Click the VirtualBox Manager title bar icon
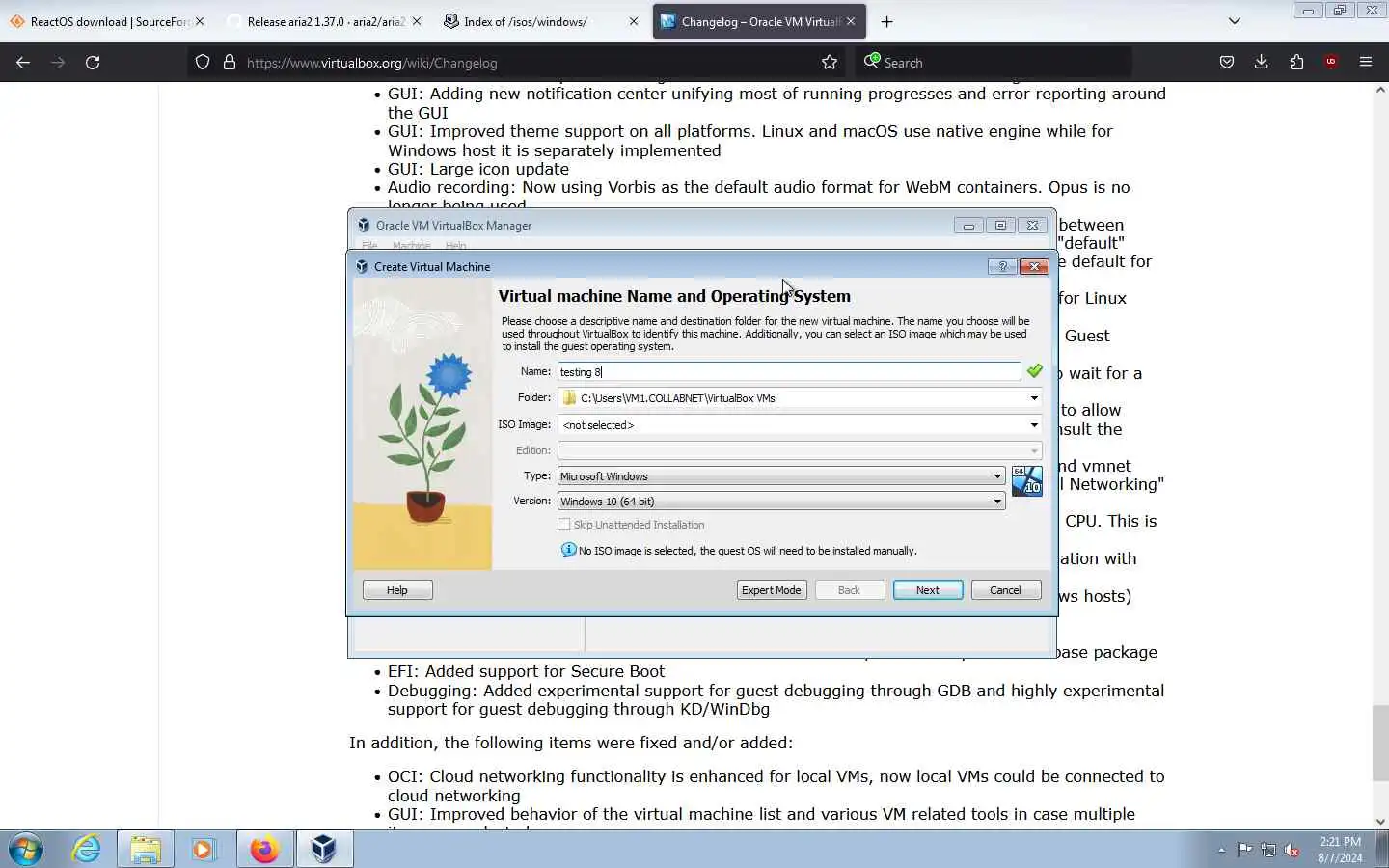Viewport: 1389px width, 868px height. click(364, 225)
